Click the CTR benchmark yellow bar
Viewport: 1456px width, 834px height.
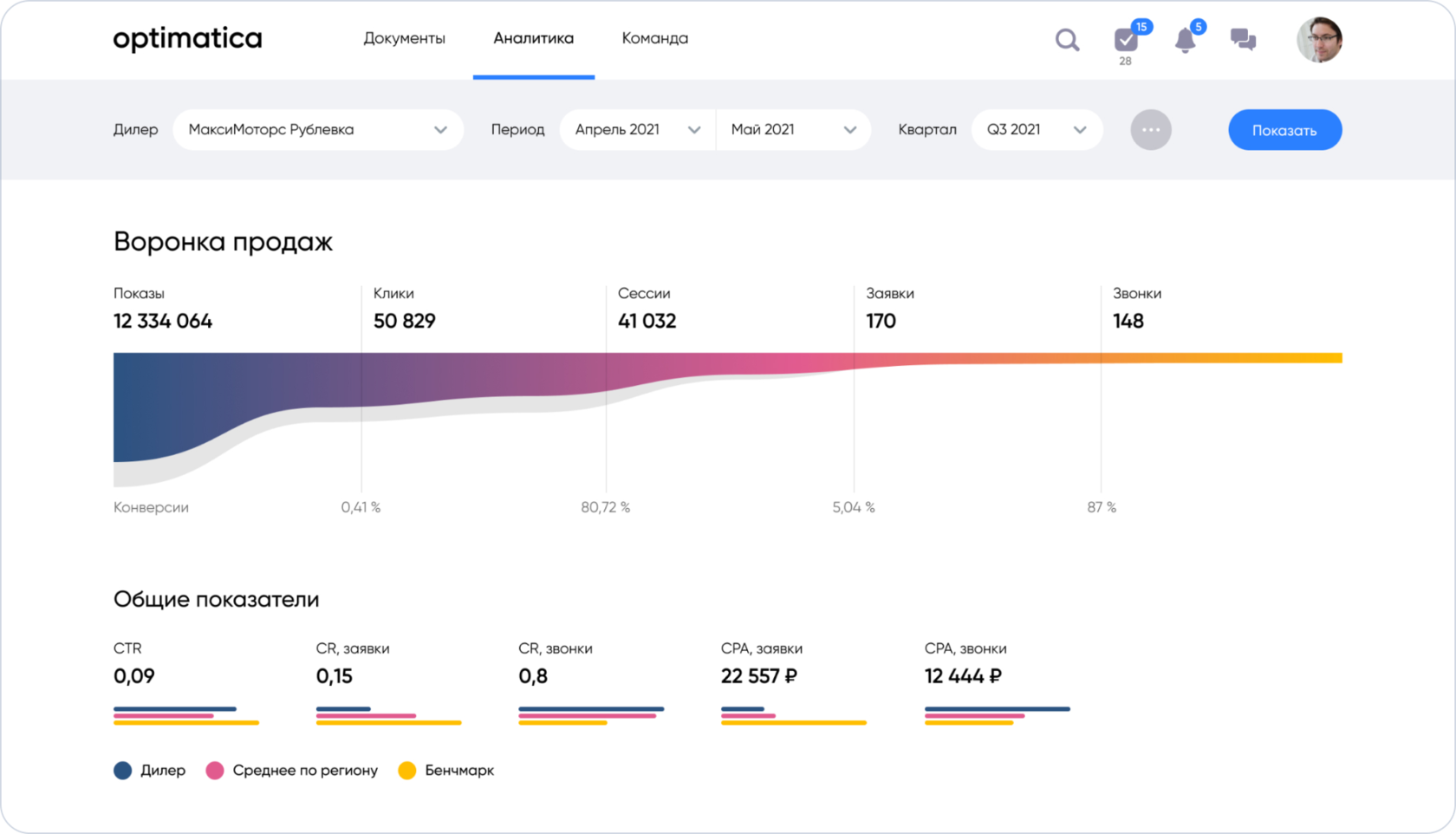[x=186, y=722]
